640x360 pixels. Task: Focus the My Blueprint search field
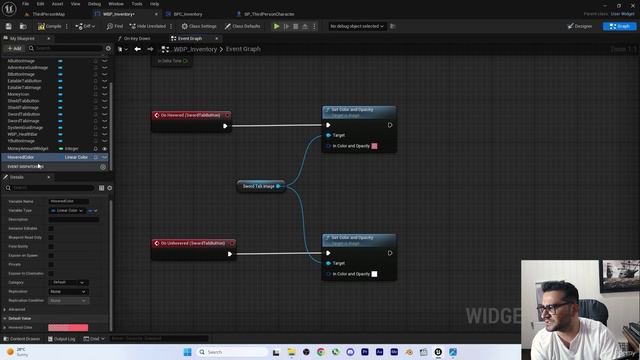point(65,48)
